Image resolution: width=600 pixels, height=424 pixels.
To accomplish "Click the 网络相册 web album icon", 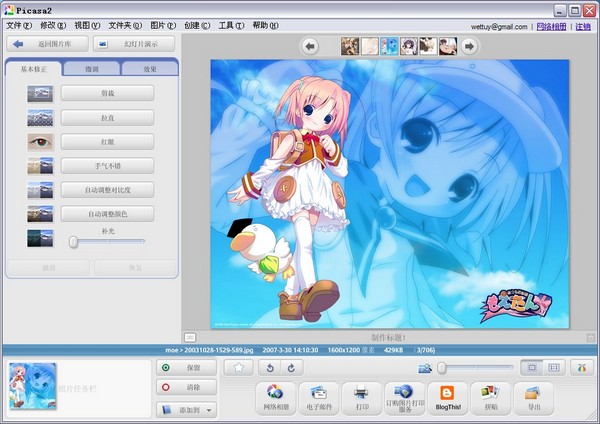I will (275, 397).
